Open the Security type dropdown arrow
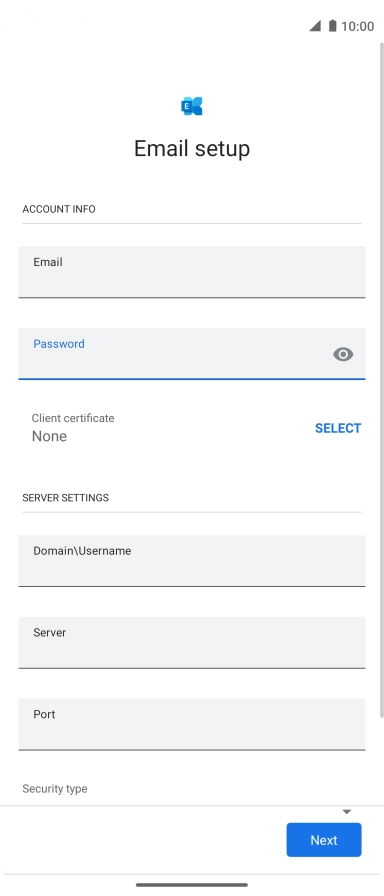The height and width of the screenshot is (896, 384). tap(346, 812)
